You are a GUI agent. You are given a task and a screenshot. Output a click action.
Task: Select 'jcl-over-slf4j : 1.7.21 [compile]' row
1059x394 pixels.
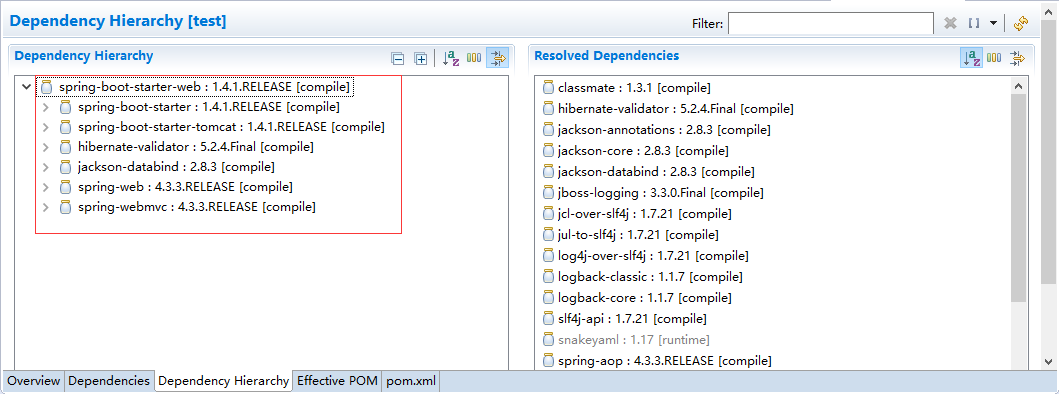[x=644, y=214]
